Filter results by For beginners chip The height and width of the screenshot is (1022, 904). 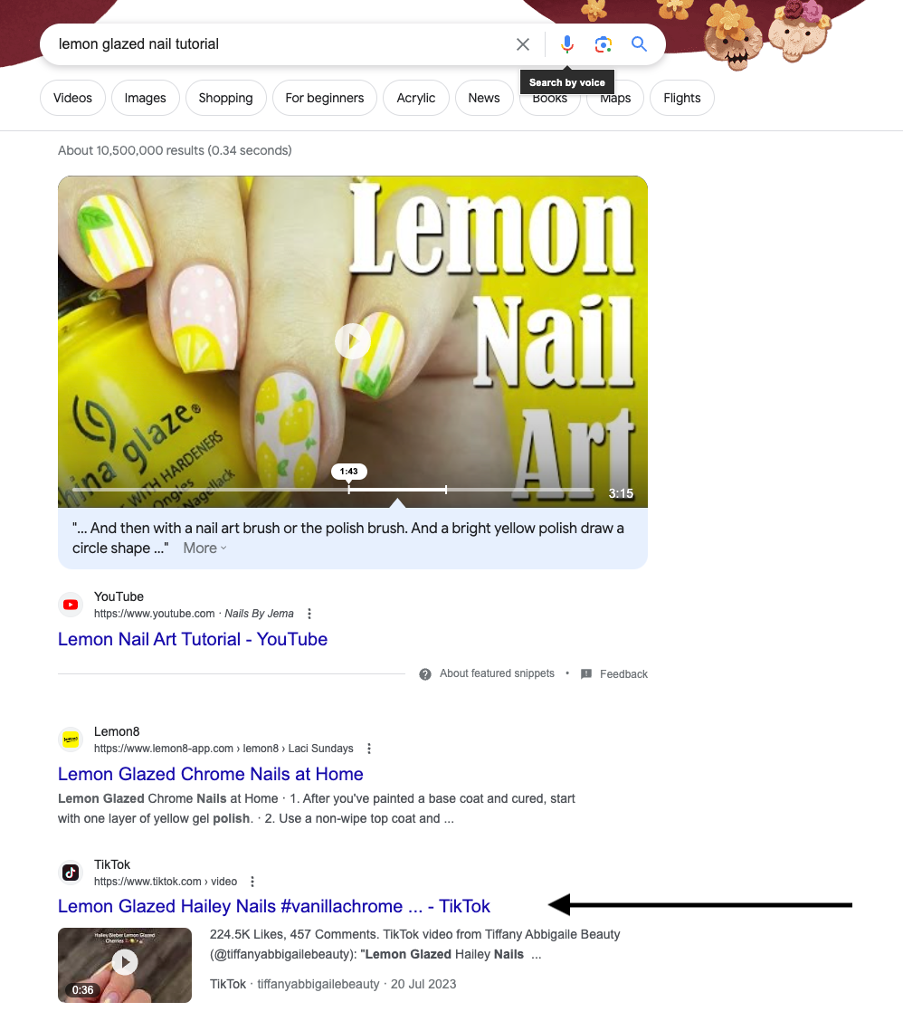325,98
